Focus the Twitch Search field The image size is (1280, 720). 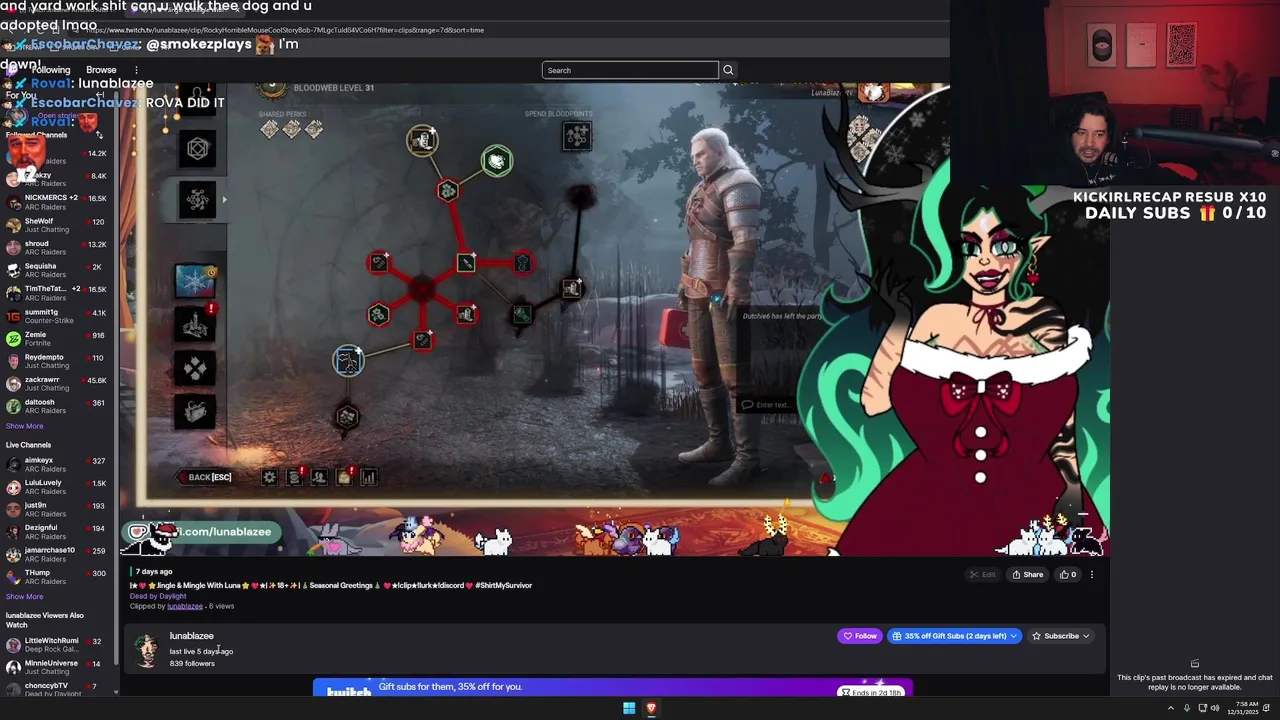click(x=630, y=70)
